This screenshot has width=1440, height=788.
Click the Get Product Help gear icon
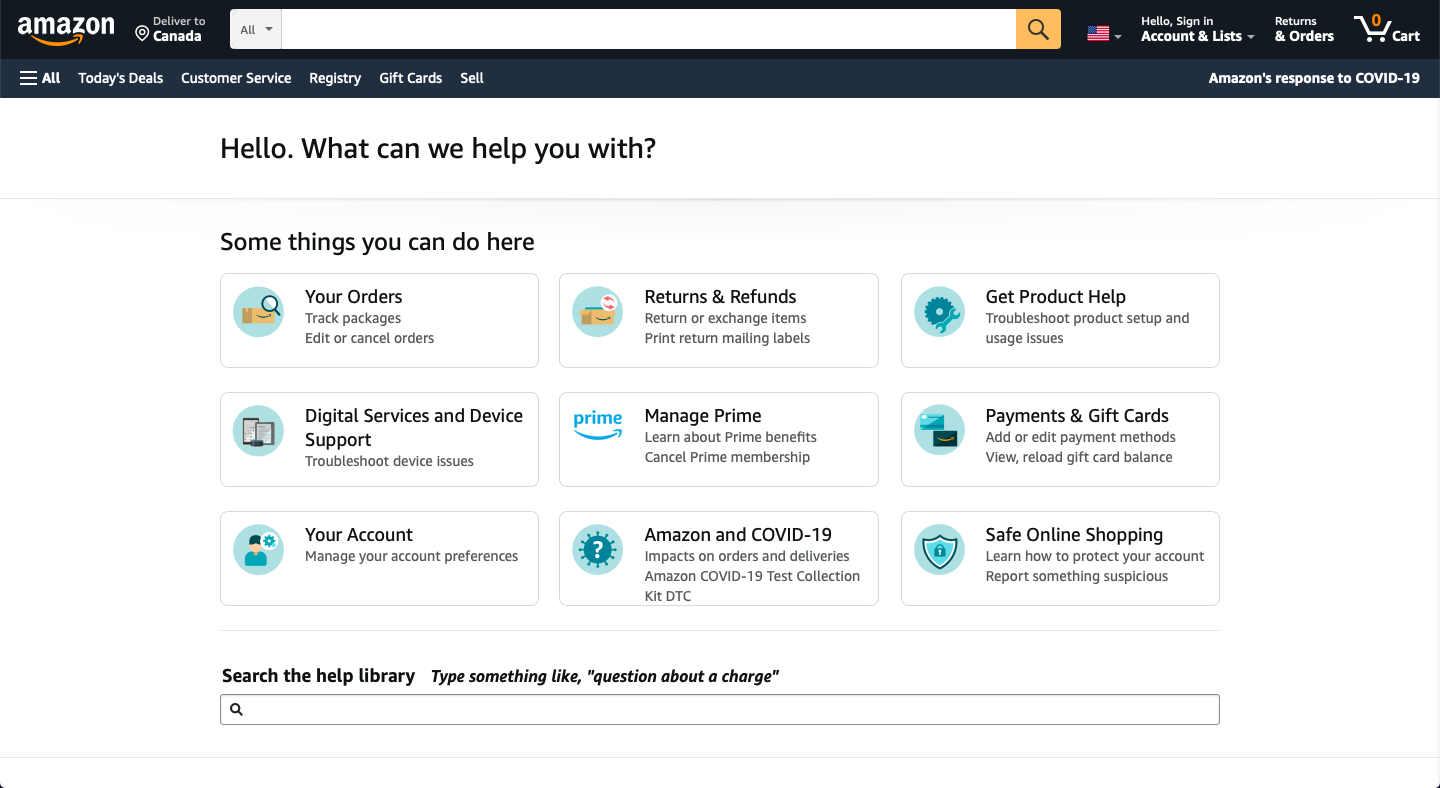[939, 312]
